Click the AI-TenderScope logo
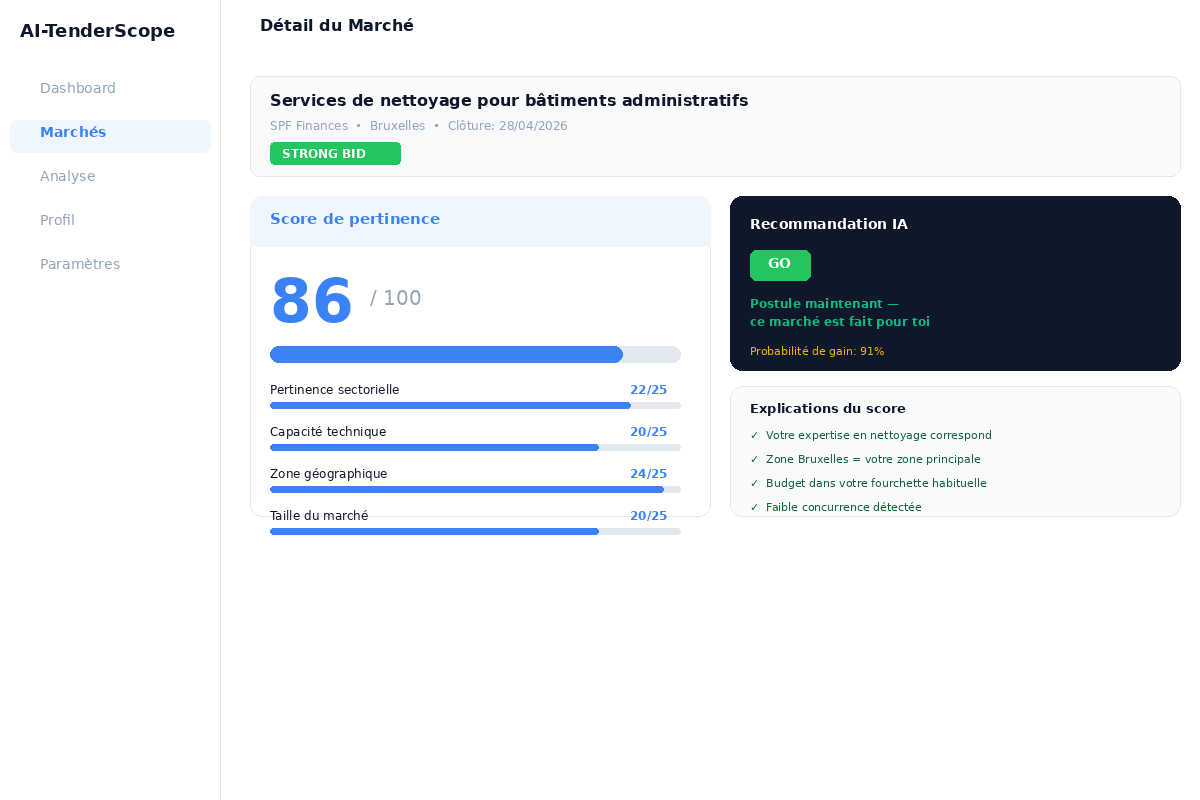The height and width of the screenshot is (800, 1200). coord(97,31)
